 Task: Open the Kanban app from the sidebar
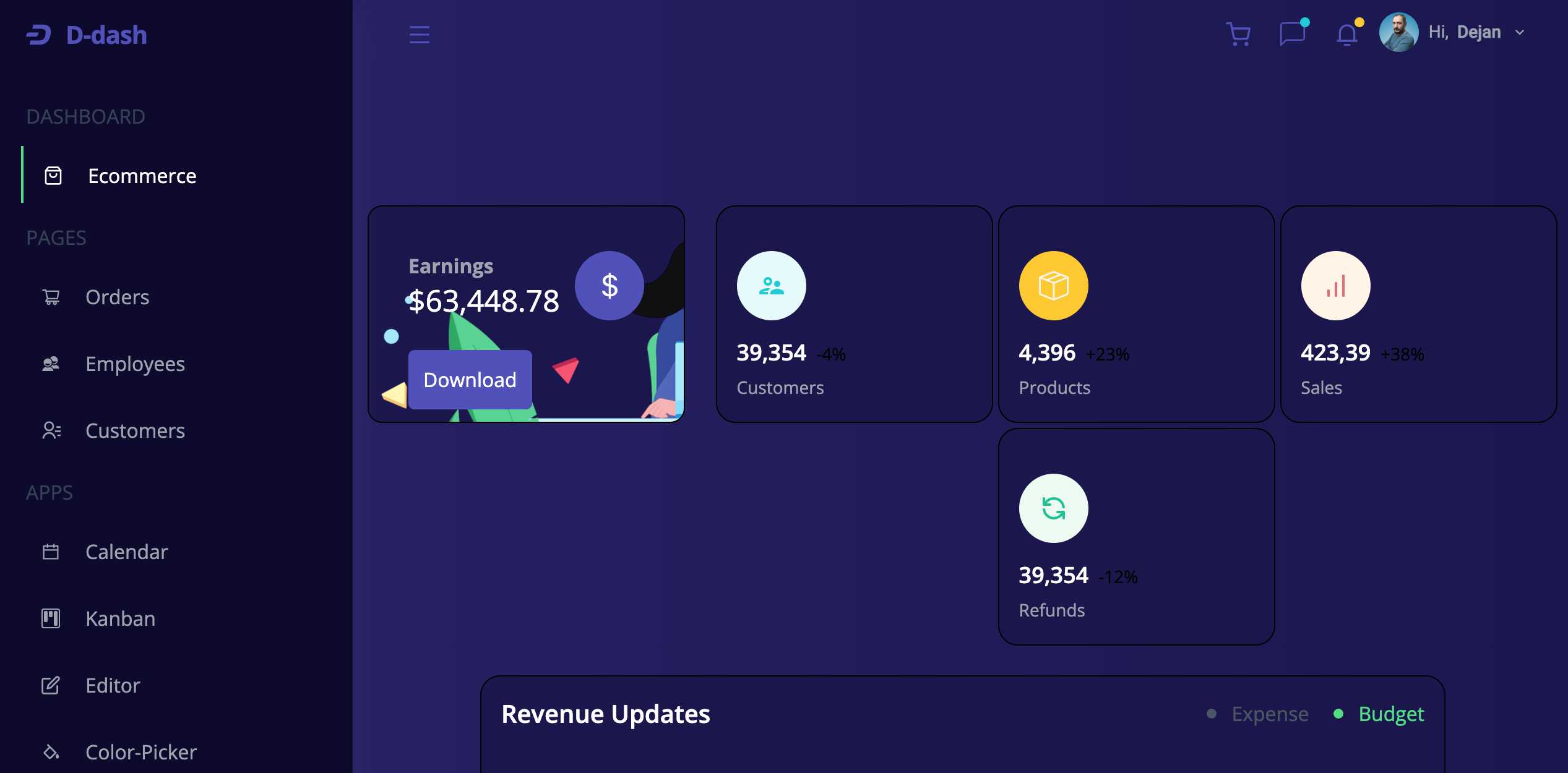click(120, 618)
